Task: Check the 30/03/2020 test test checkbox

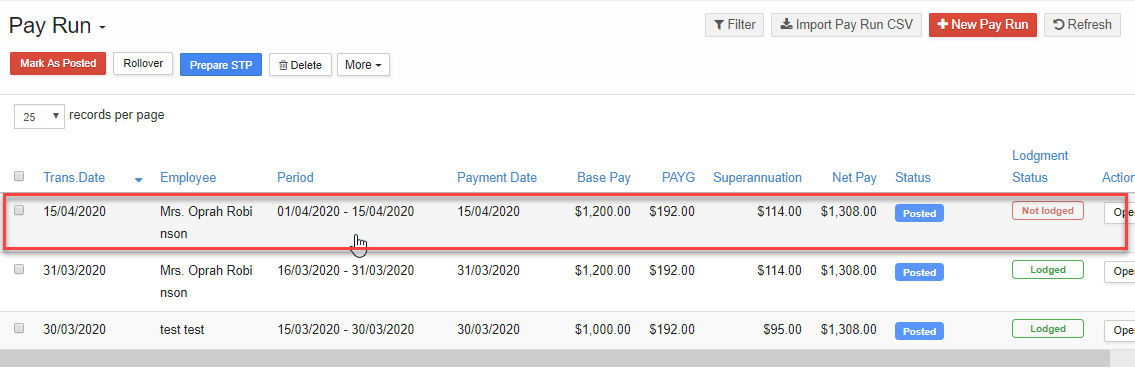Action: point(20,328)
